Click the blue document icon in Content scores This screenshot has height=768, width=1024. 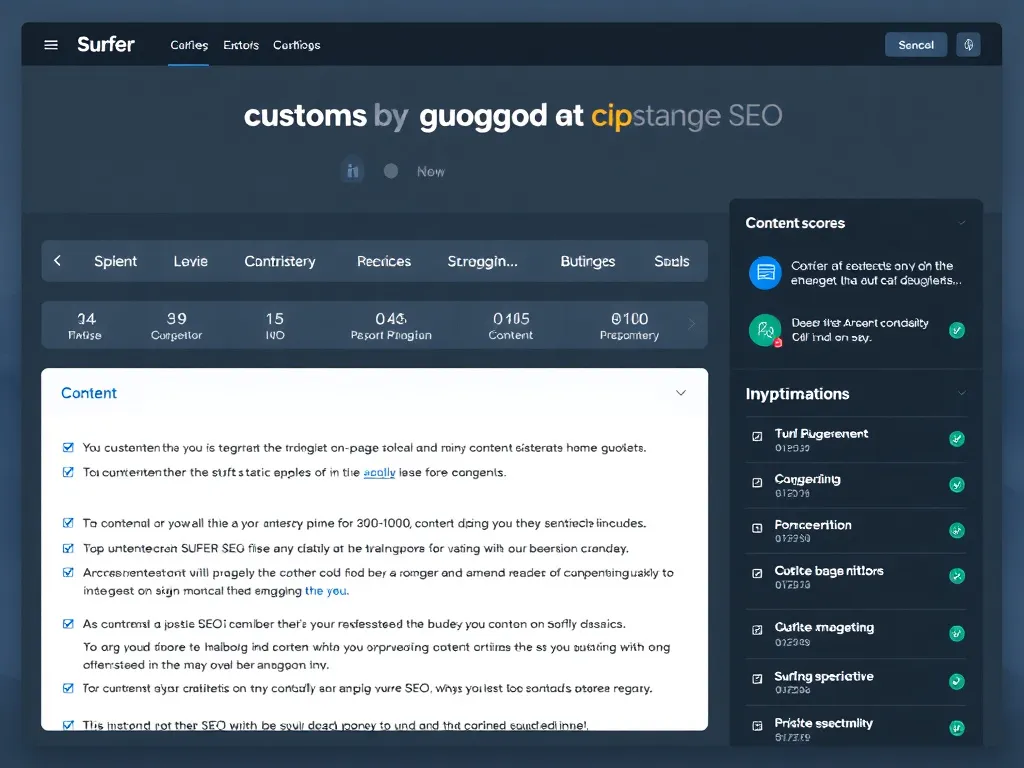[x=765, y=273]
